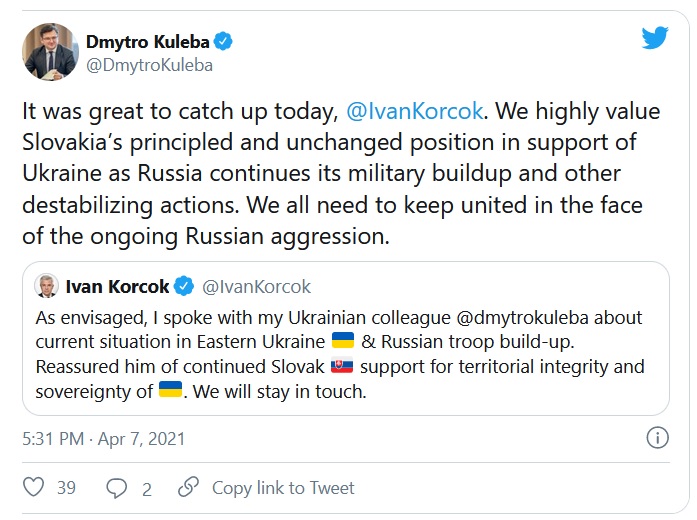The height and width of the screenshot is (520, 697).
Task: Click the reply count 2
Action: coord(147,488)
